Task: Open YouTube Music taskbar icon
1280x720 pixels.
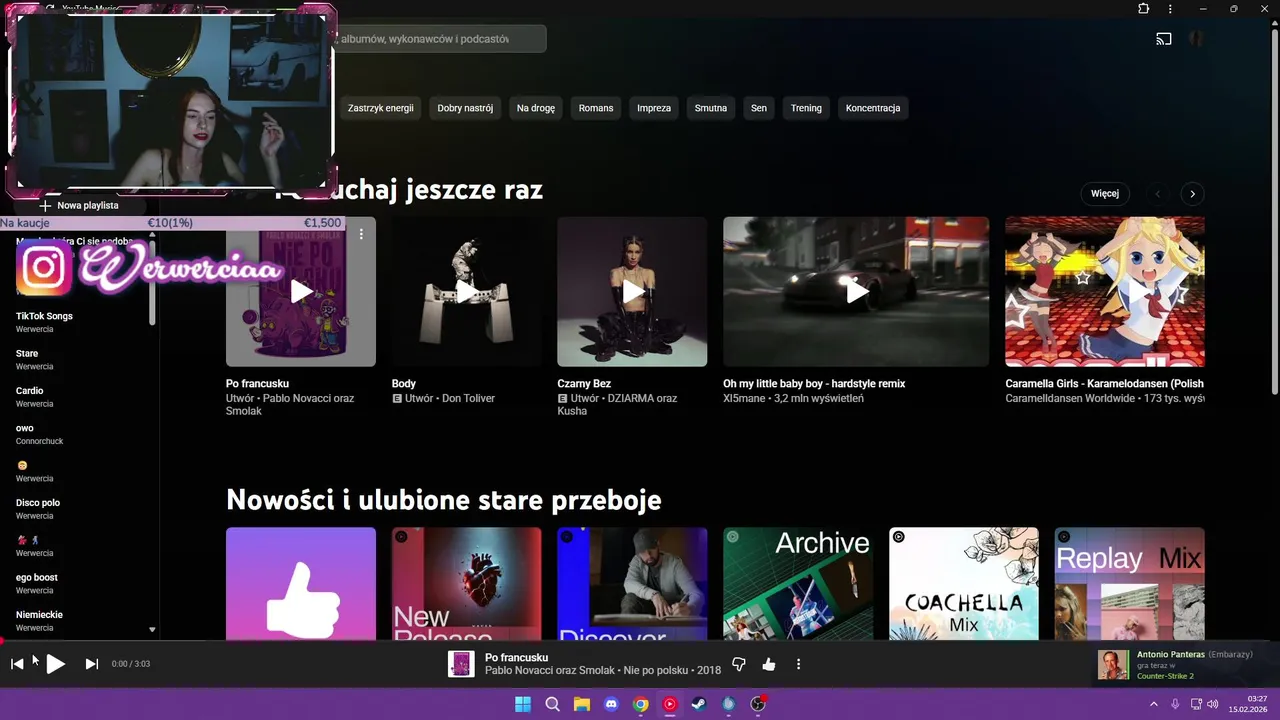Action: [x=670, y=704]
